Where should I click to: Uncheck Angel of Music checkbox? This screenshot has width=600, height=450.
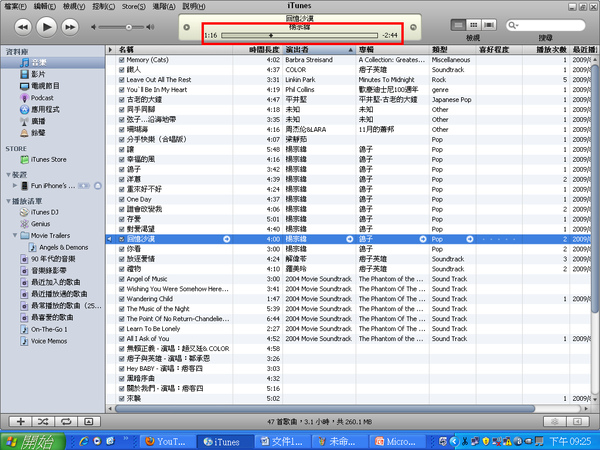tap(122, 279)
